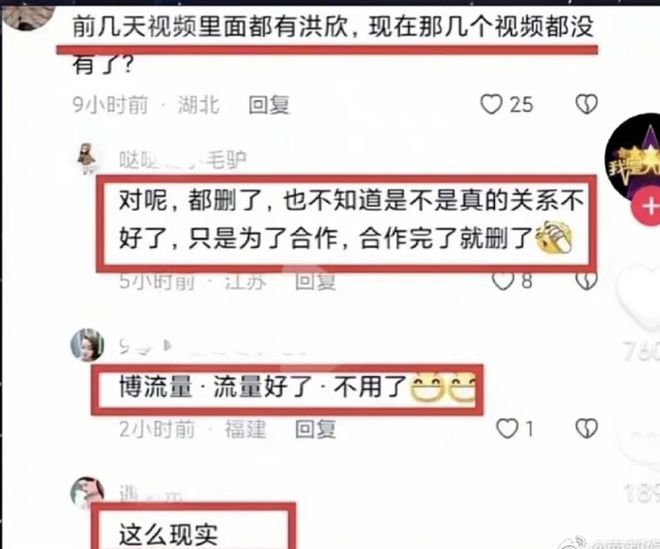Viewport: 660px width, 549px height.
Task: Like the comment with 25 likes
Action: 491,104
